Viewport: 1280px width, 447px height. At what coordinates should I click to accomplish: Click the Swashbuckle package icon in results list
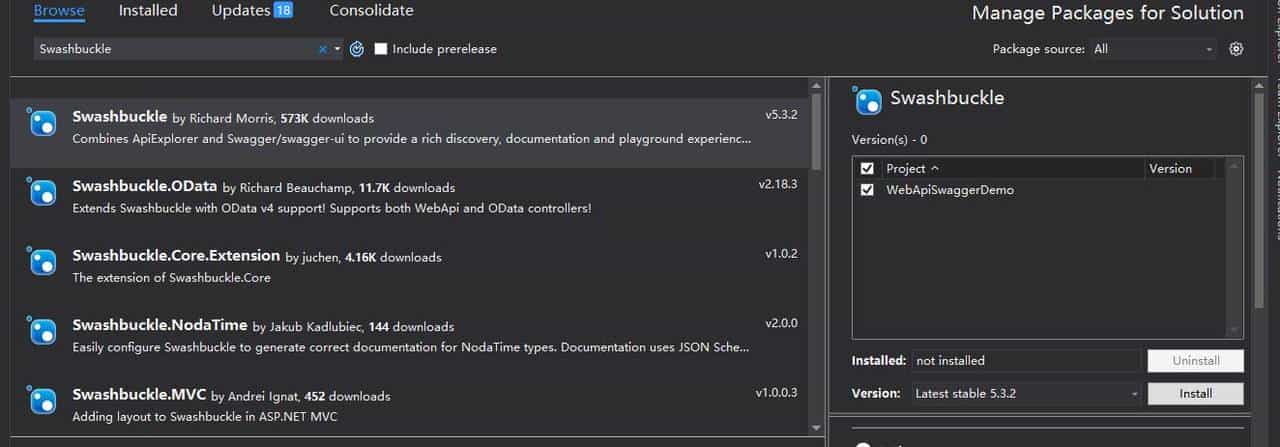click(x=42, y=122)
